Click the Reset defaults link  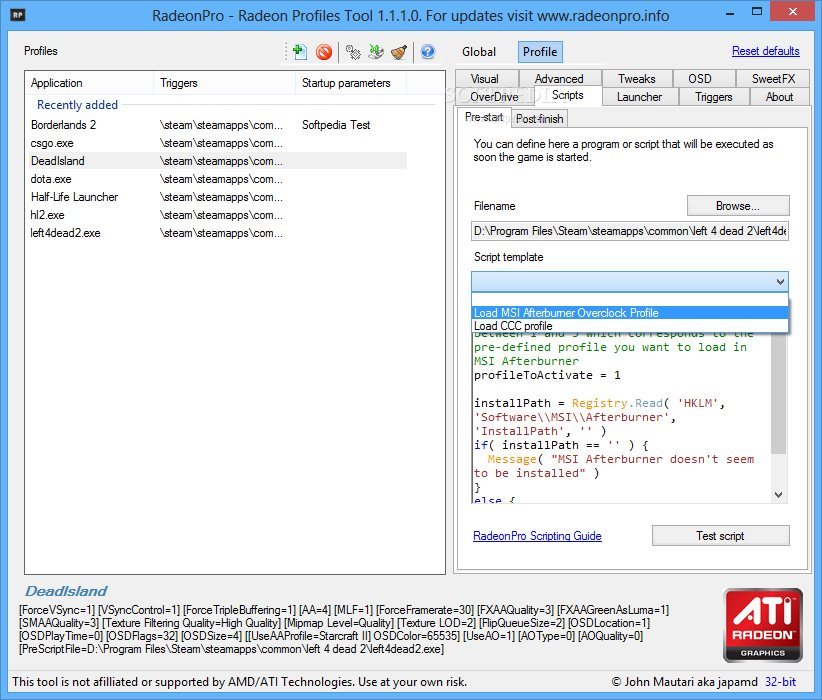point(765,51)
